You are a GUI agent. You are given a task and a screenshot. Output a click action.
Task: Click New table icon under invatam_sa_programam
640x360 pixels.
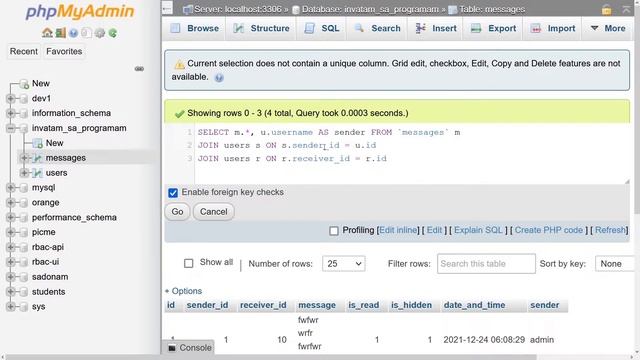(38, 143)
